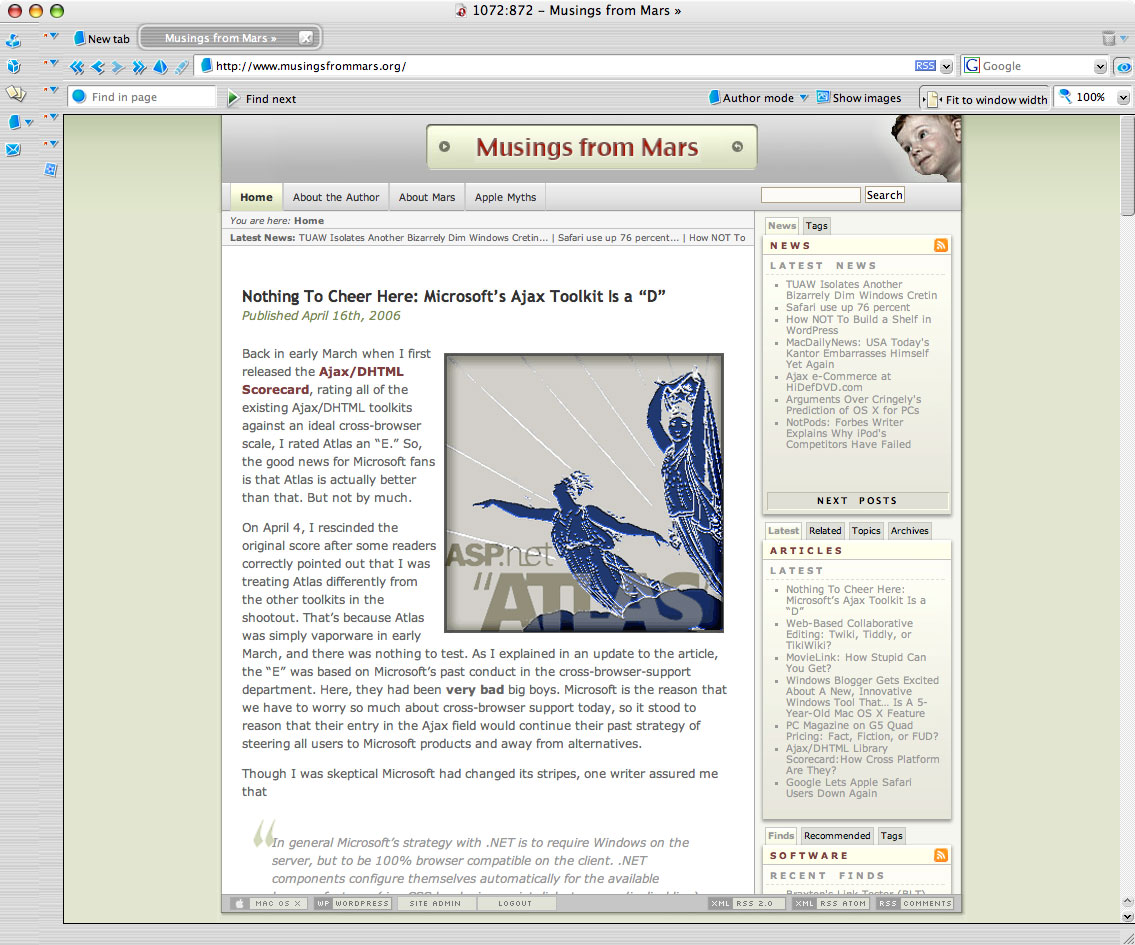1135x945 pixels.
Task: Click the orange RSS icon in the News header
Action: click(940, 245)
